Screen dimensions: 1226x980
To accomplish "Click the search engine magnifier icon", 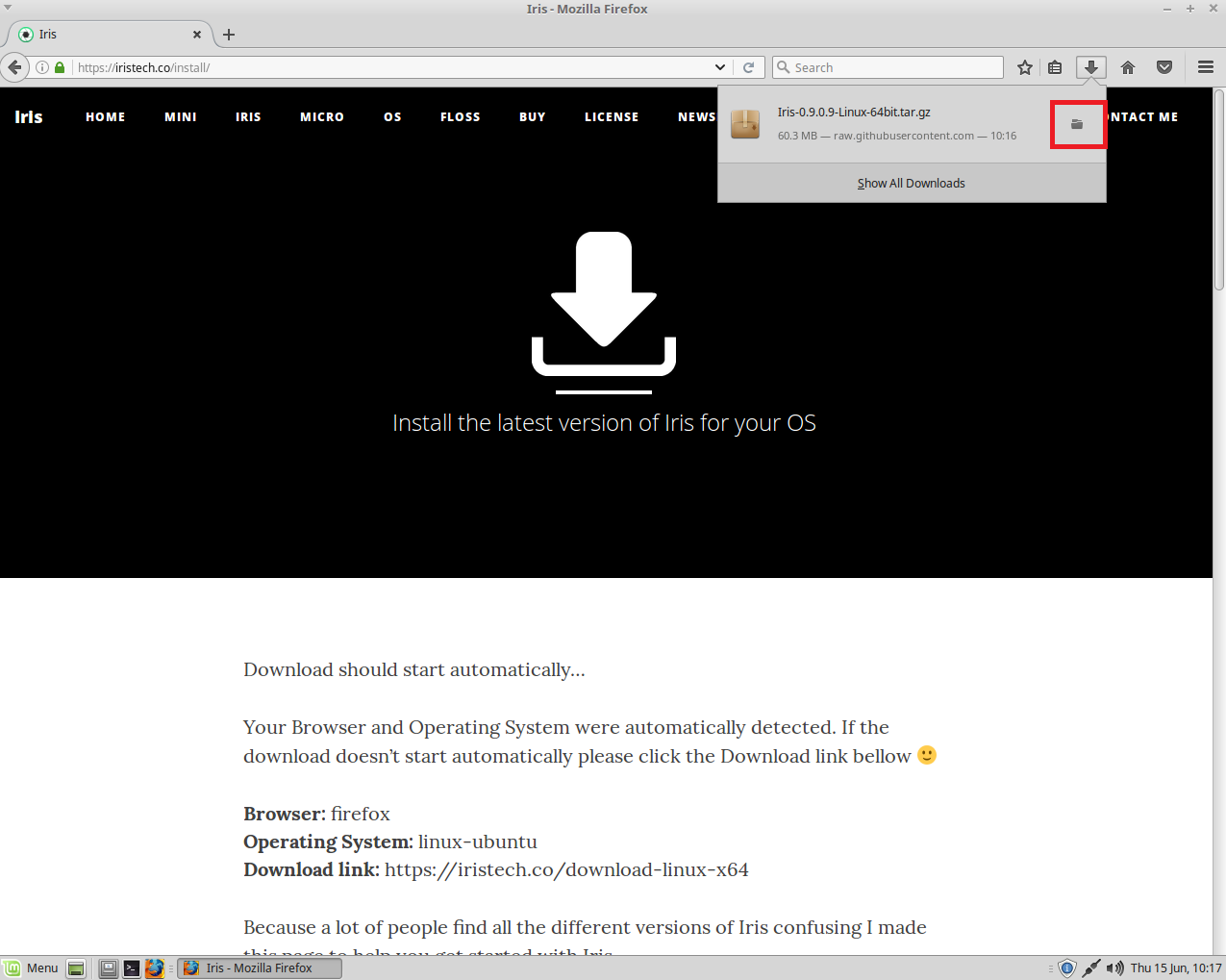I will 784,67.
